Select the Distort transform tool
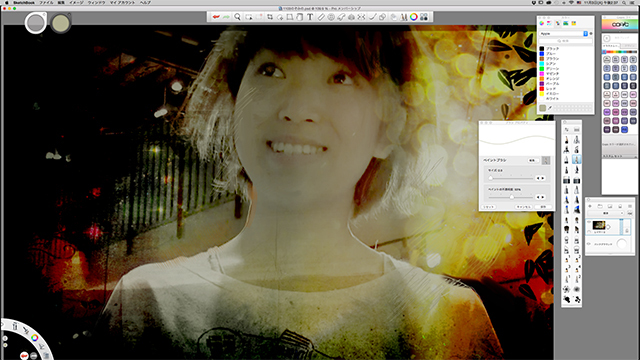Image resolution: width=640 pixels, height=360 pixels. coord(289,17)
